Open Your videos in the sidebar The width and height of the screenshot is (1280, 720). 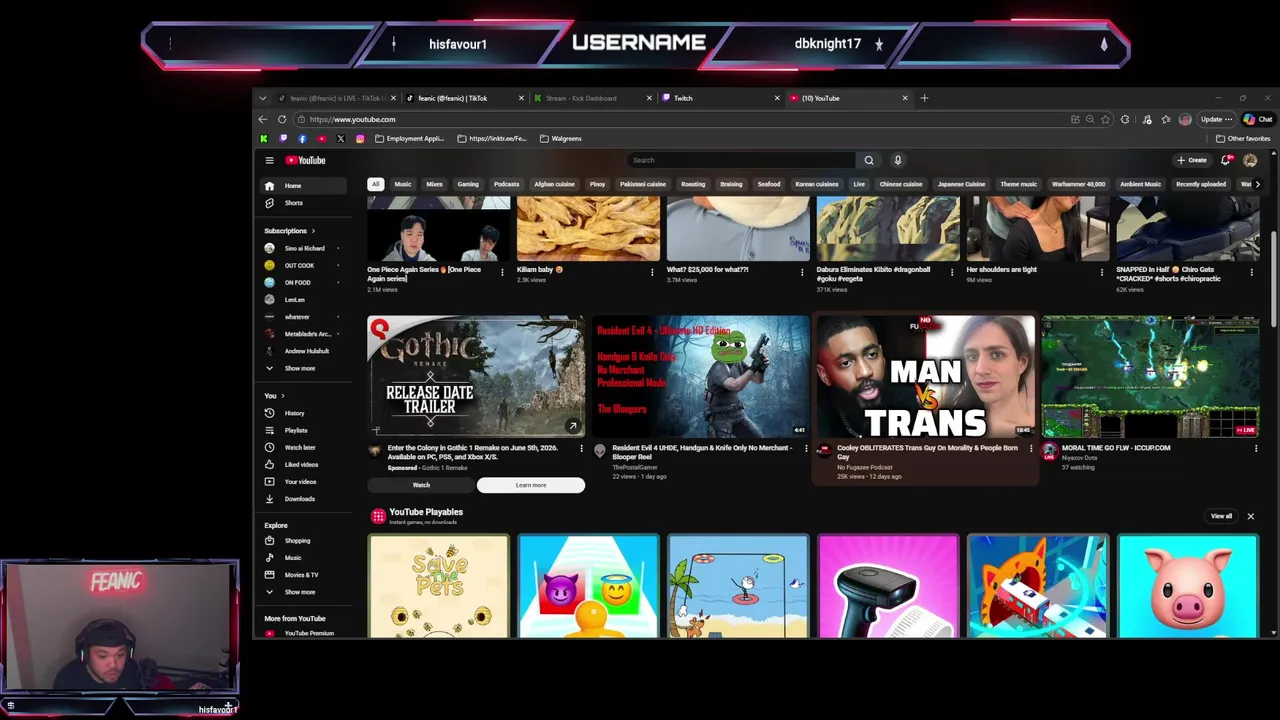(x=304, y=481)
